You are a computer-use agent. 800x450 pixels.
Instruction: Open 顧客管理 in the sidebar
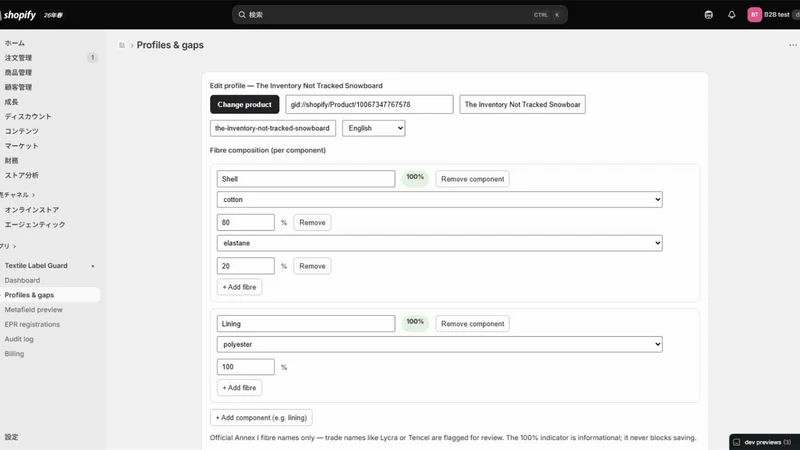coord(18,87)
